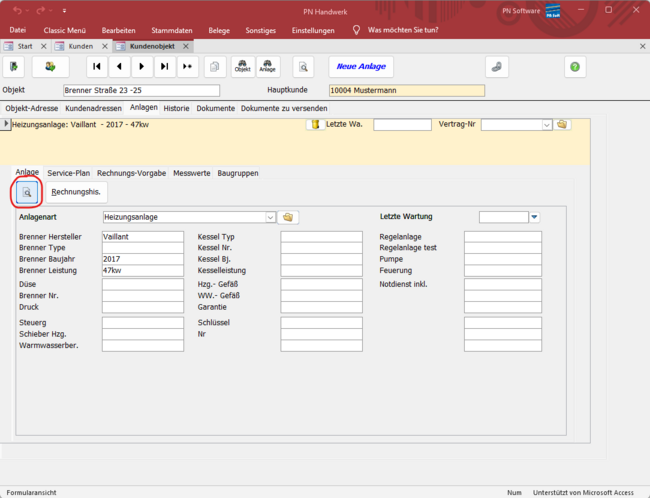Search Anlage binoculars button

[x=268, y=67]
